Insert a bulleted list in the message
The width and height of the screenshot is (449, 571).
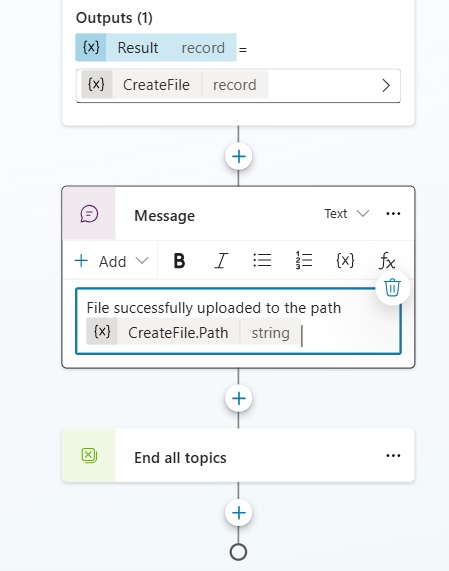pyautogui.click(x=262, y=260)
